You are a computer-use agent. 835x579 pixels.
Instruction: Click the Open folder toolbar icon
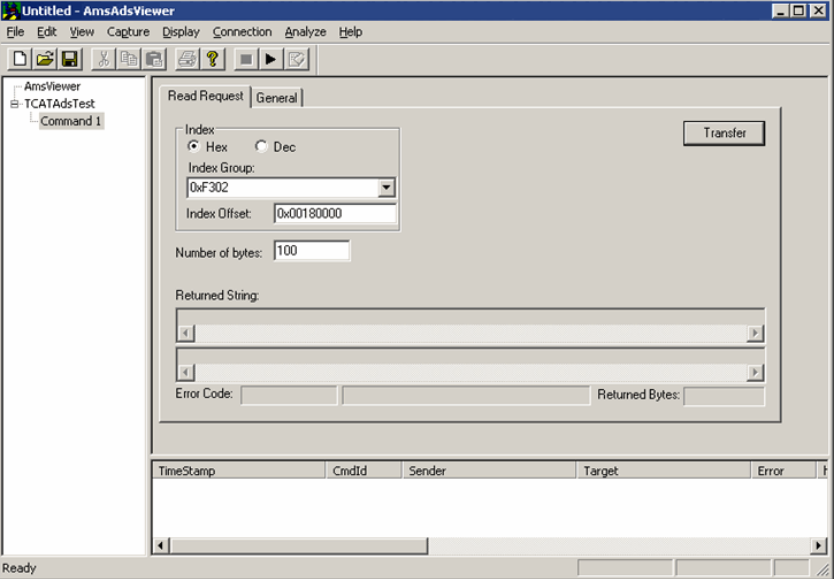pos(45,59)
